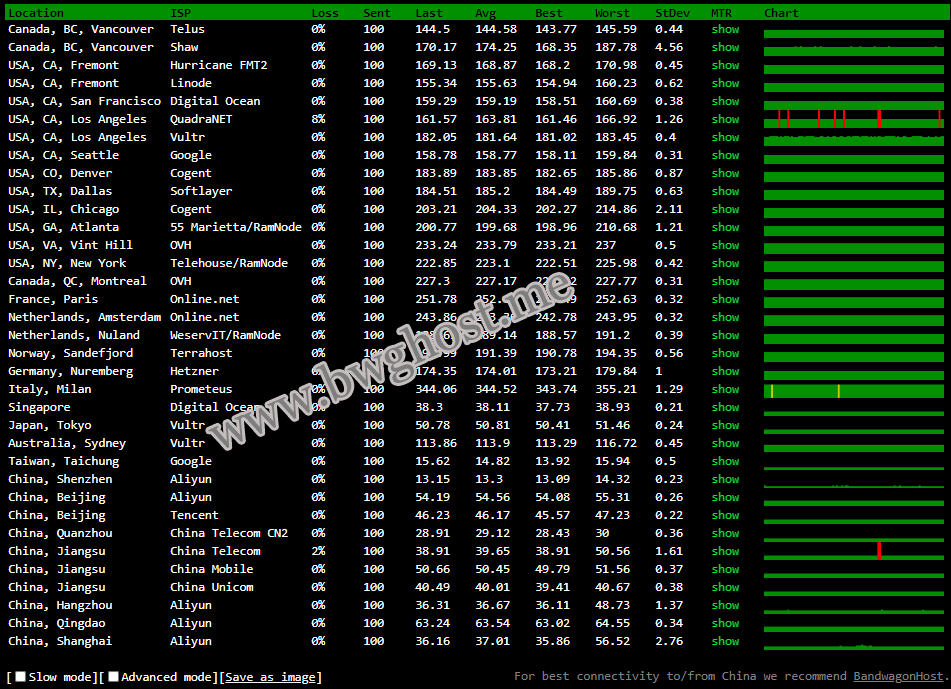The height and width of the screenshot is (689, 951).
Task: Open MTR for Sydney Vultr
Action: click(725, 443)
